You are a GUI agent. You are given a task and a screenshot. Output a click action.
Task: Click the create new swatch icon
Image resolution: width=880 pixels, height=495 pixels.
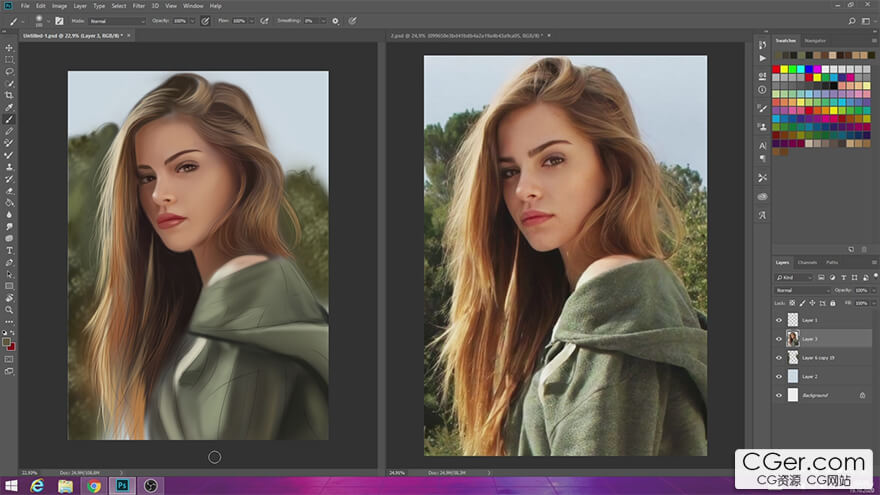851,249
